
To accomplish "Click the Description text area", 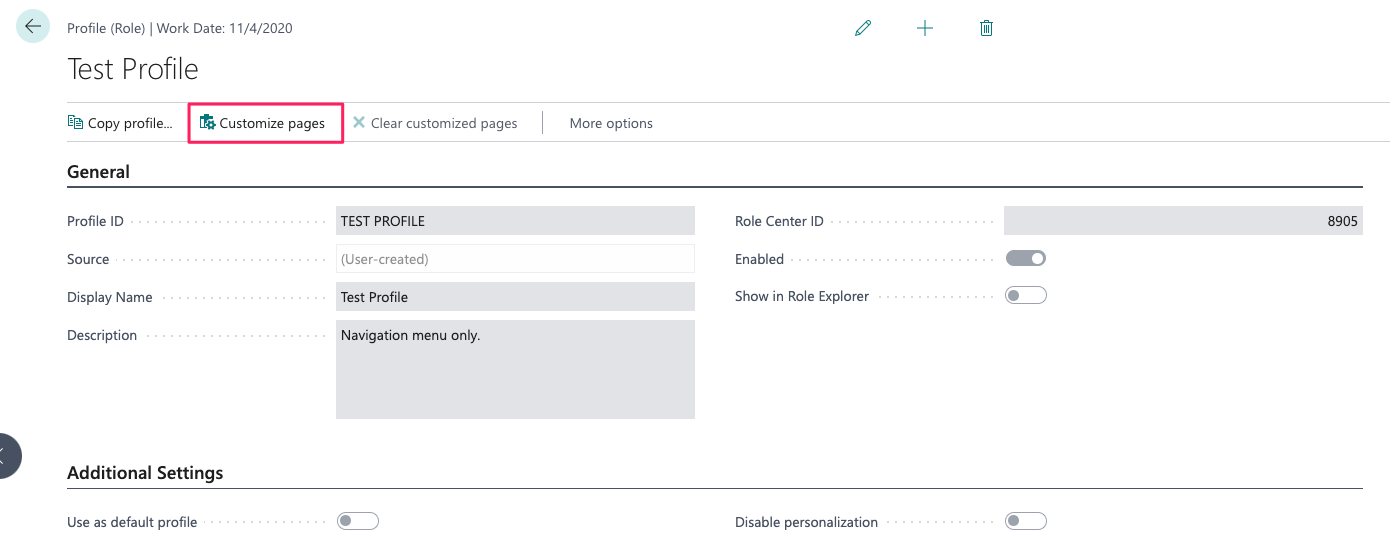I will tap(515, 369).
